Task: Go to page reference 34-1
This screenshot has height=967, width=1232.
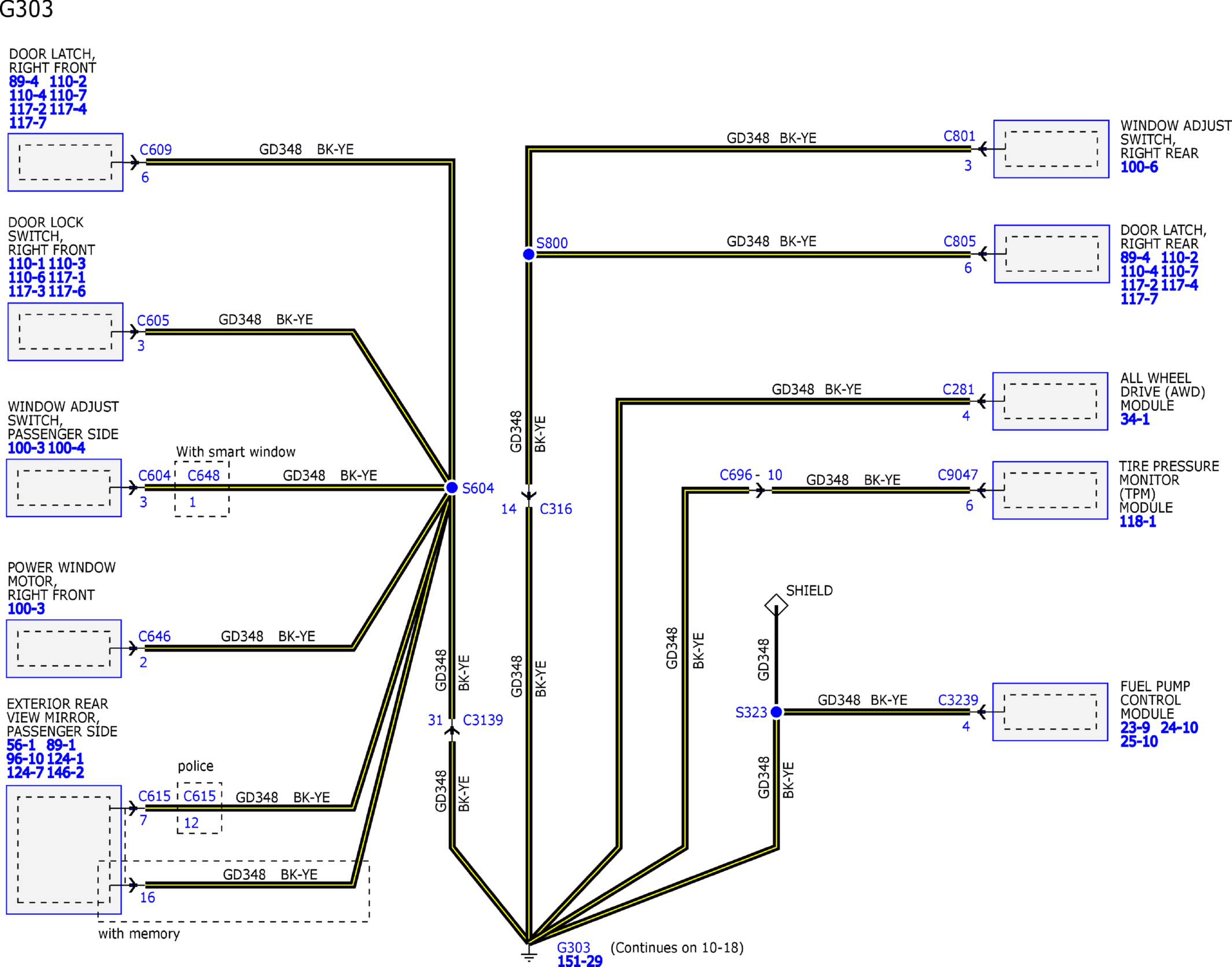Action: pyautogui.click(x=1135, y=419)
